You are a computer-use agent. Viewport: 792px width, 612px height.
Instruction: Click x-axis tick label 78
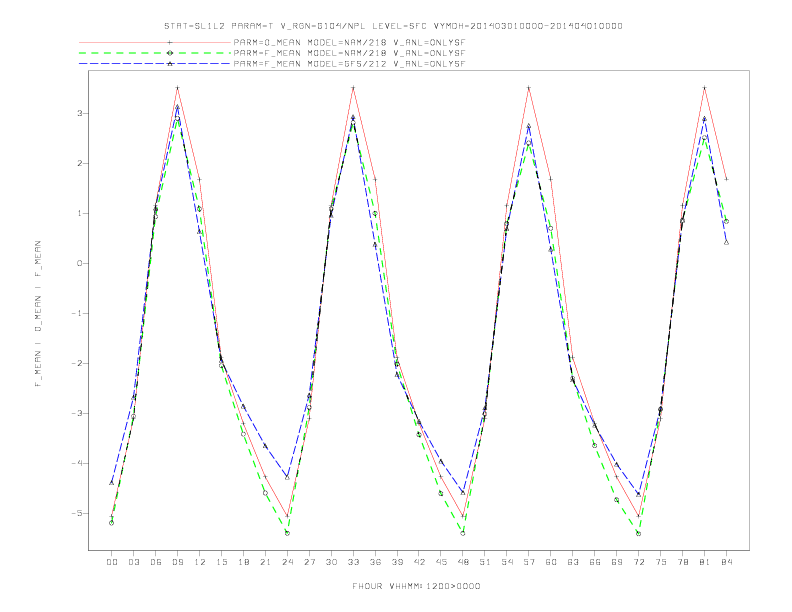(x=682, y=562)
